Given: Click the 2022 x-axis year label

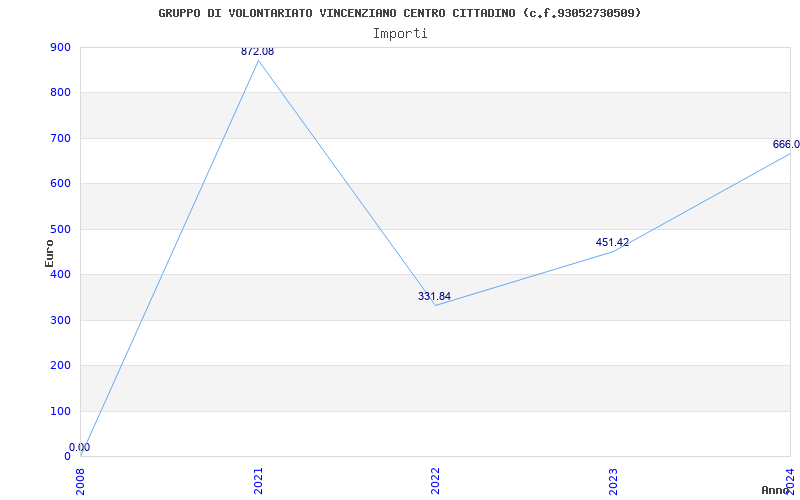Looking at the screenshot, I should point(435,481).
